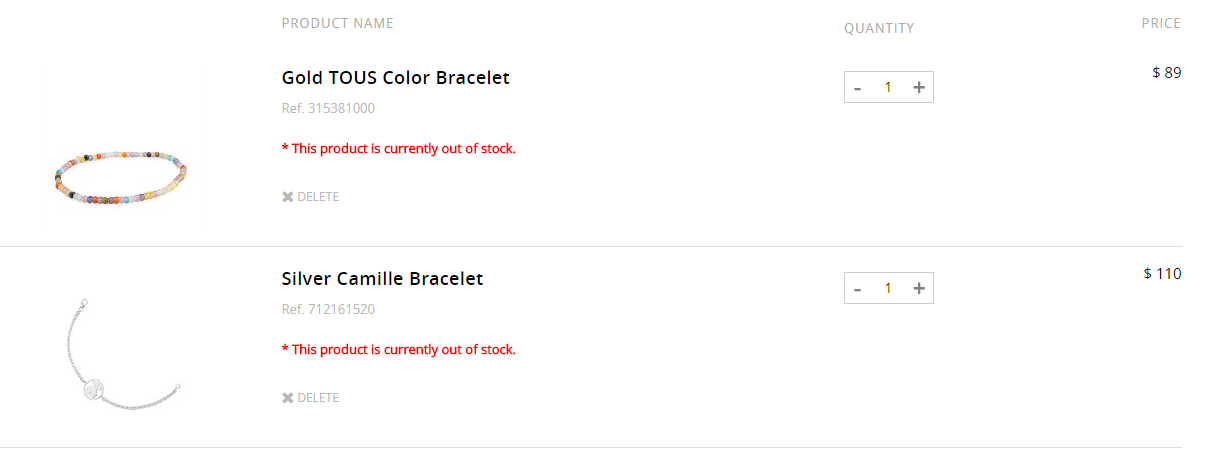Select reference number 315381000

click(328, 108)
